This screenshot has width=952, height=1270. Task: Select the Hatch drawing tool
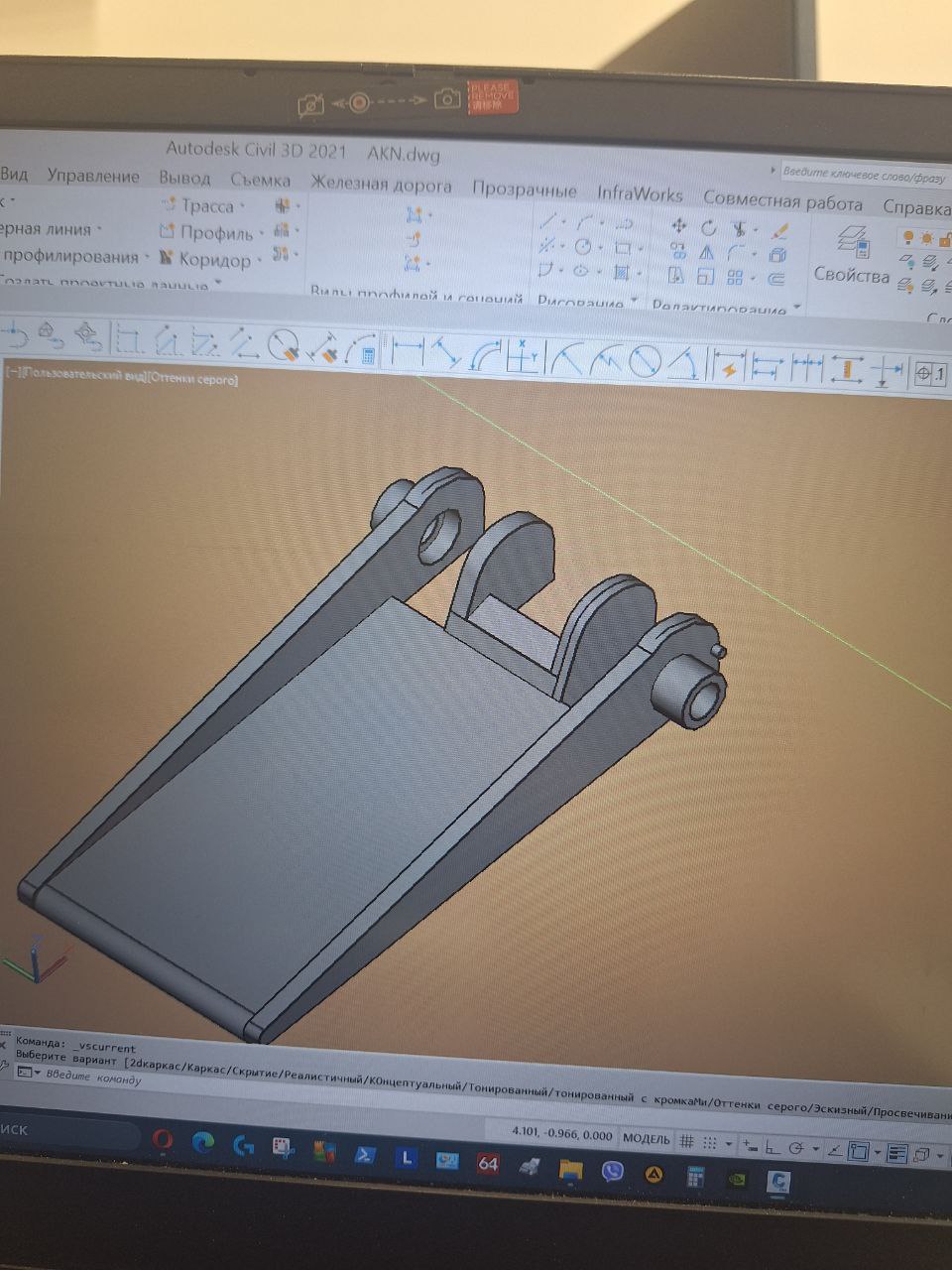tap(622, 272)
